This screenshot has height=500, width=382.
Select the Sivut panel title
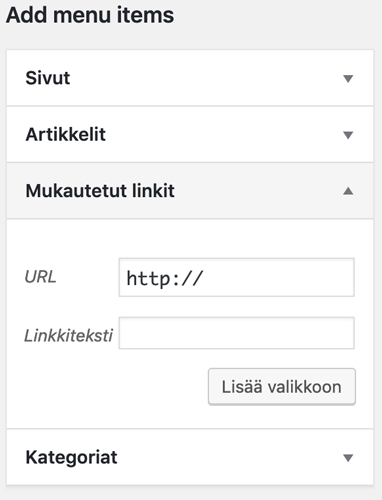48,78
